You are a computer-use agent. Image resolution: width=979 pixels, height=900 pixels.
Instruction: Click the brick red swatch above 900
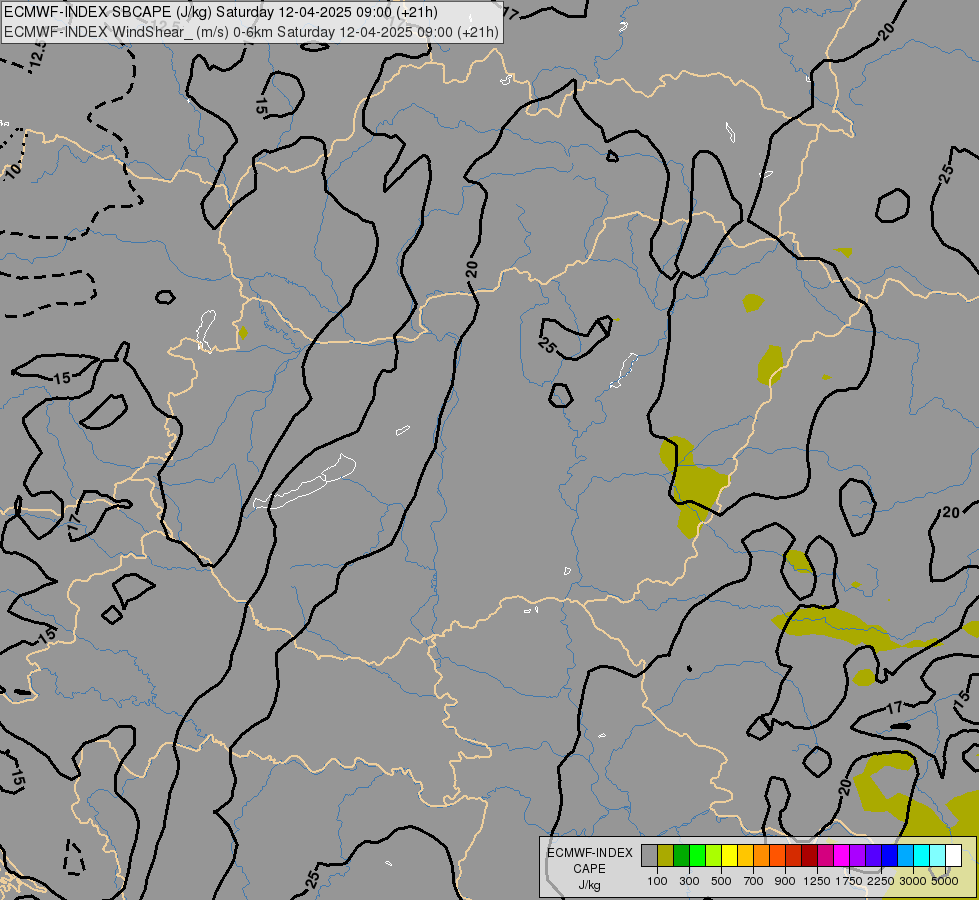[793, 856]
